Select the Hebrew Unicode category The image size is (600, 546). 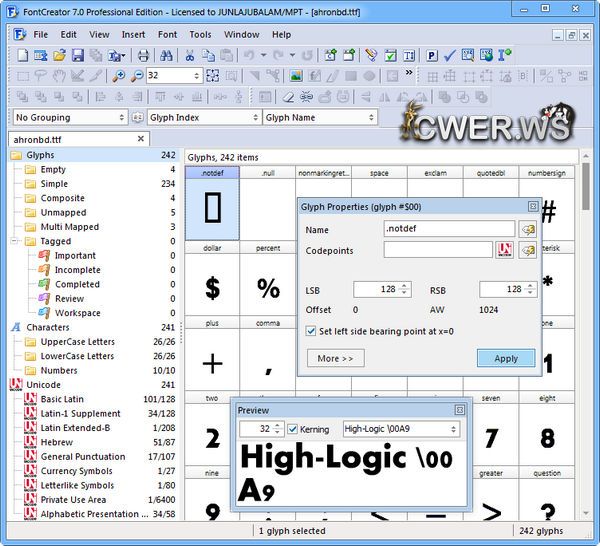[56, 442]
